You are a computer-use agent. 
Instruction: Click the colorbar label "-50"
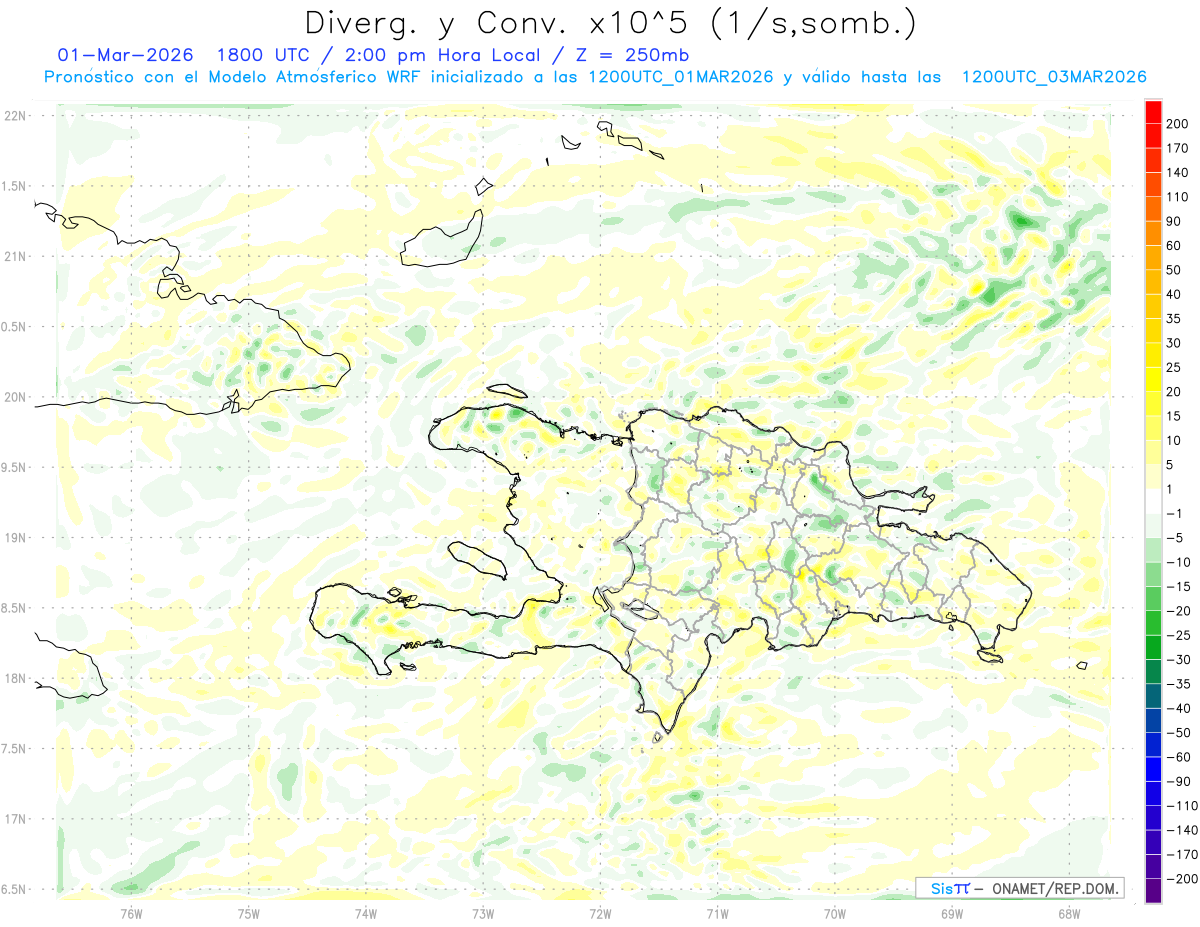1179,733
